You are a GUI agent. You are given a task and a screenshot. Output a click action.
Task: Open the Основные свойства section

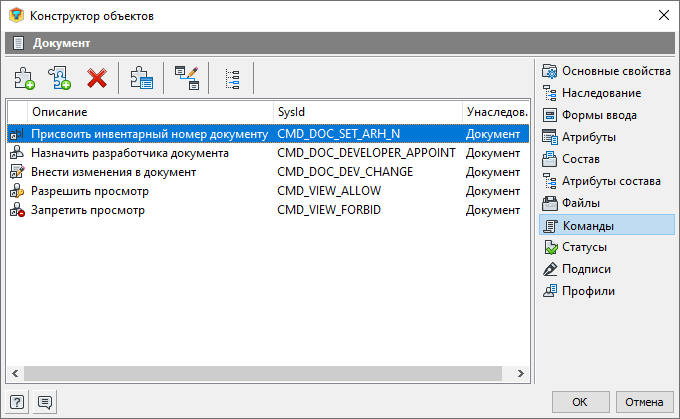pos(606,71)
